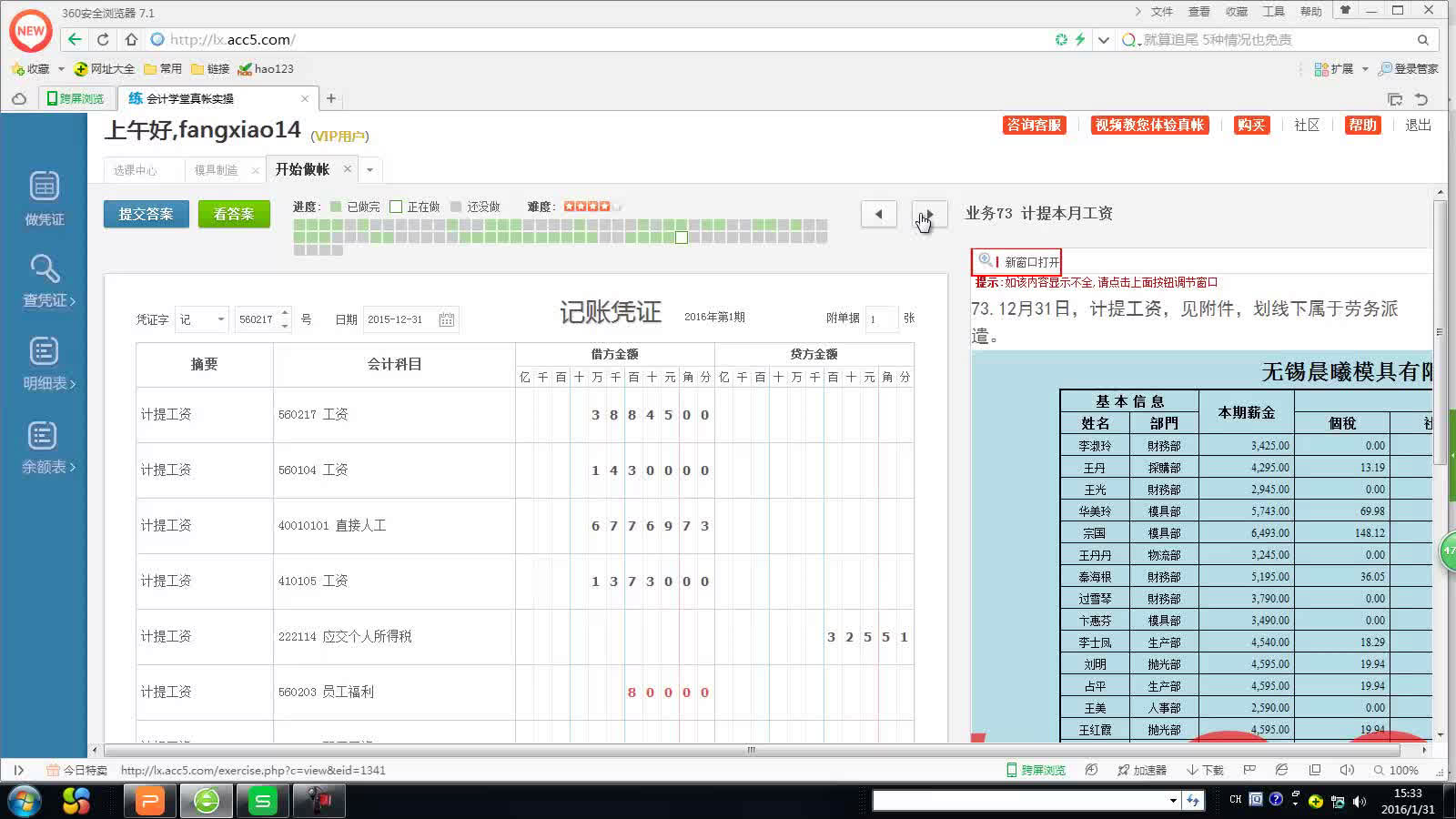The image size is (1456, 819).
Task: Open 网址大全 bookmark
Action: tap(104, 69)
